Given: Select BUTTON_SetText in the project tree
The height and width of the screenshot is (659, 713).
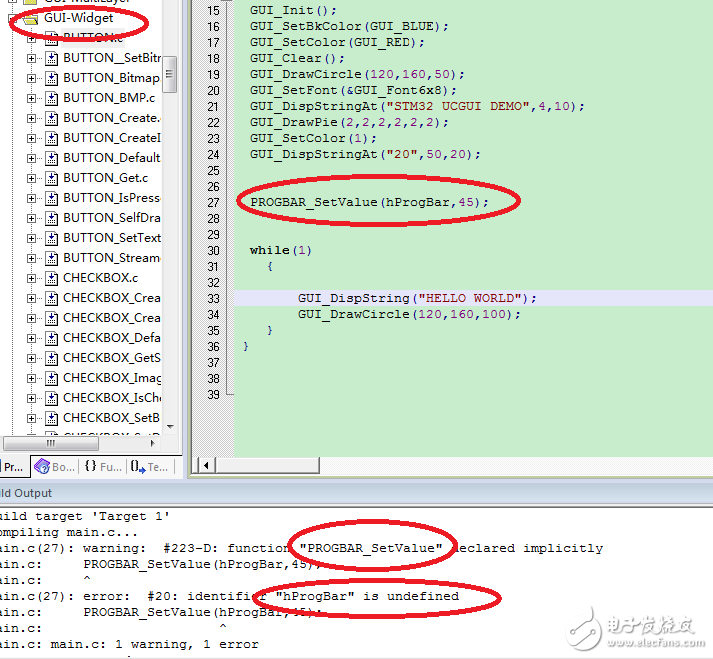Looking at the screenshot, I should pyautogui.click(x=112, y=238).
